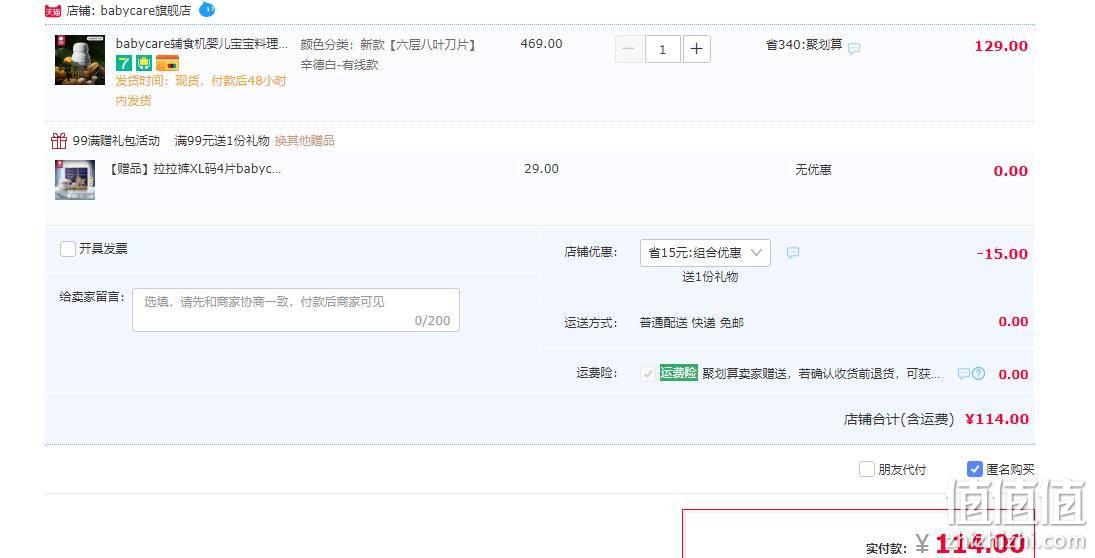Click the disabled 运费险 checkbox

point(647,374)
